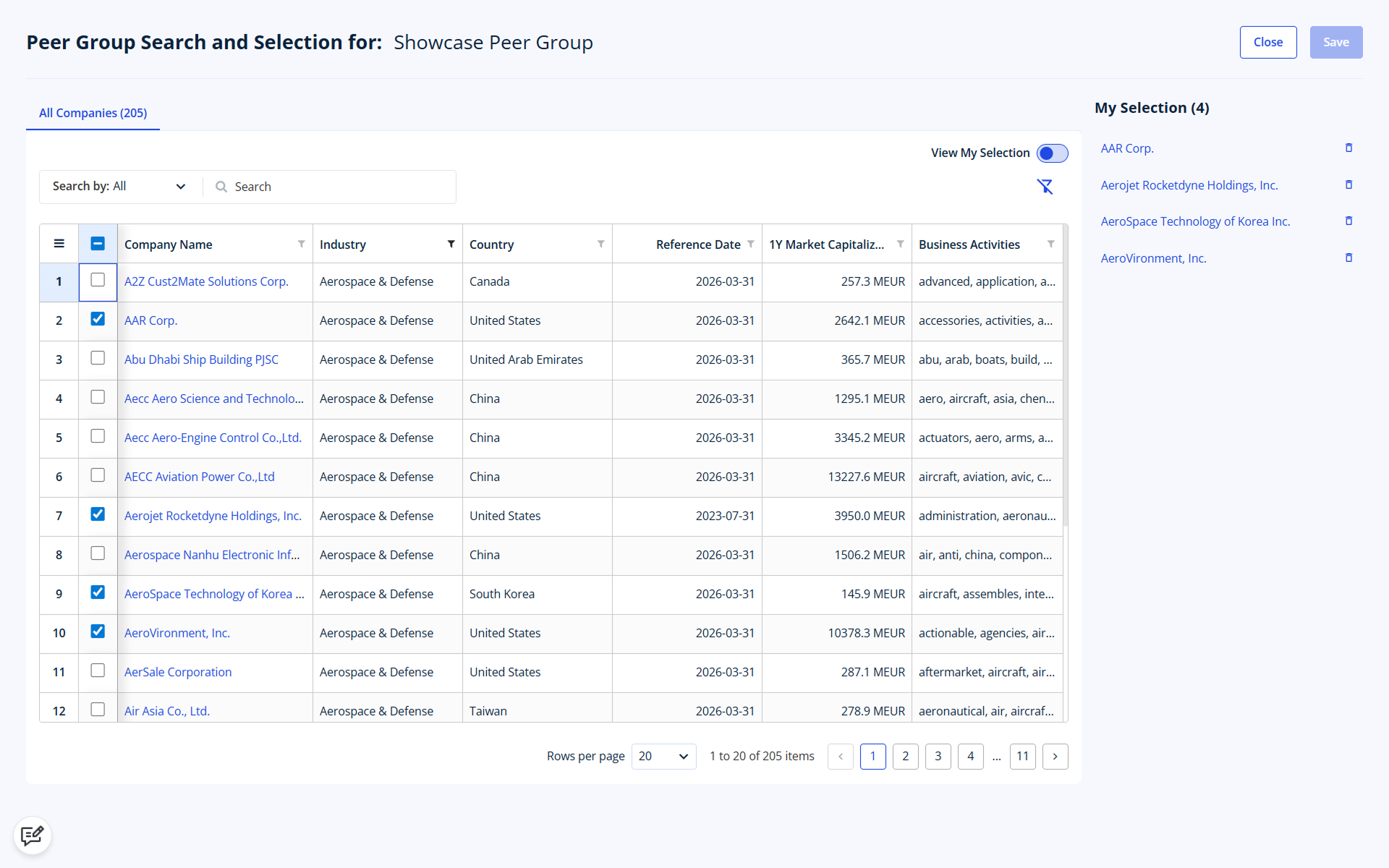Image resolution: width=1389 pixels, height=868 pixels.
Task: Open the column menu hamburger icon
Action: [x=59, y=244]
